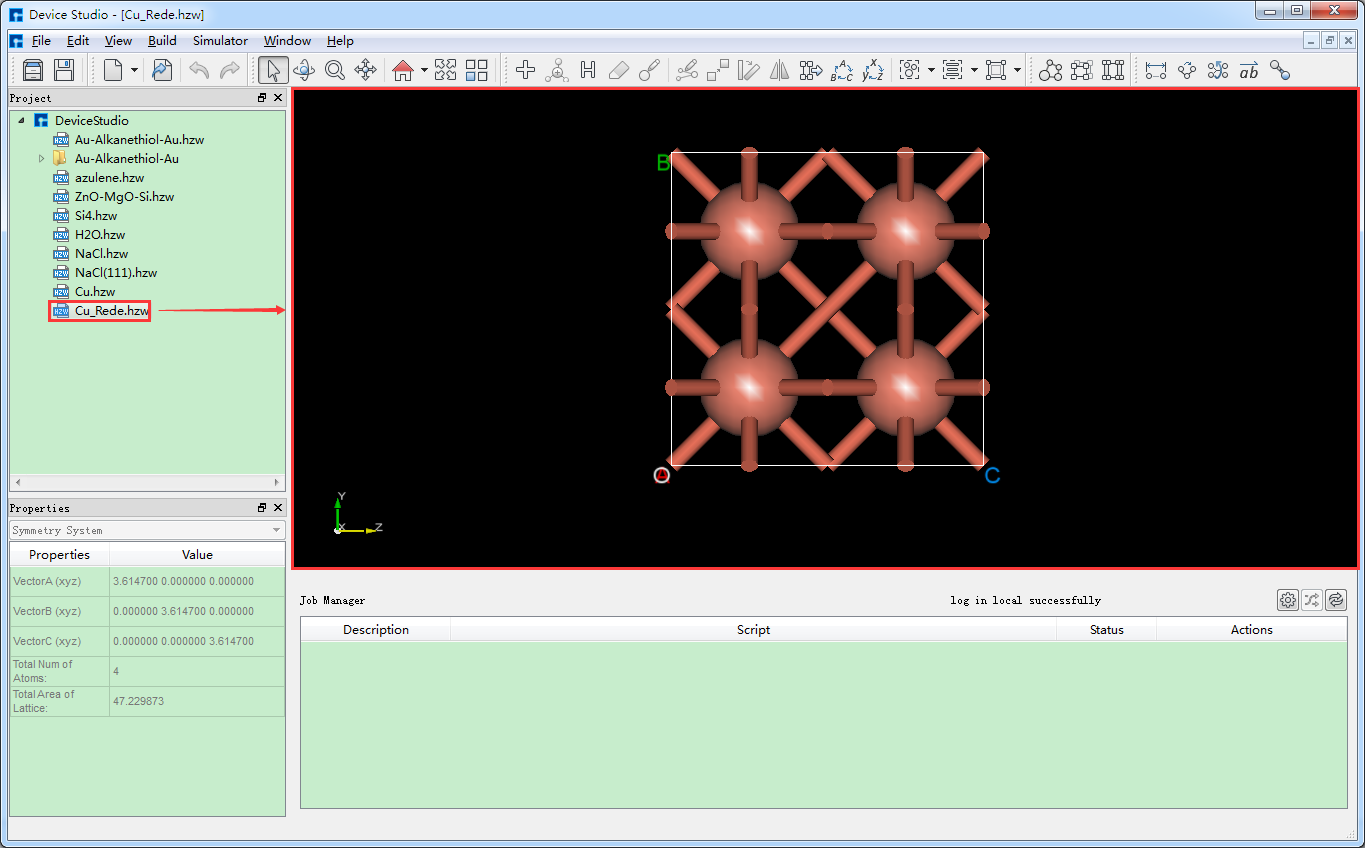Select the zoom tool
Screen dimensions: 1365x848
[x=335, y=70]
